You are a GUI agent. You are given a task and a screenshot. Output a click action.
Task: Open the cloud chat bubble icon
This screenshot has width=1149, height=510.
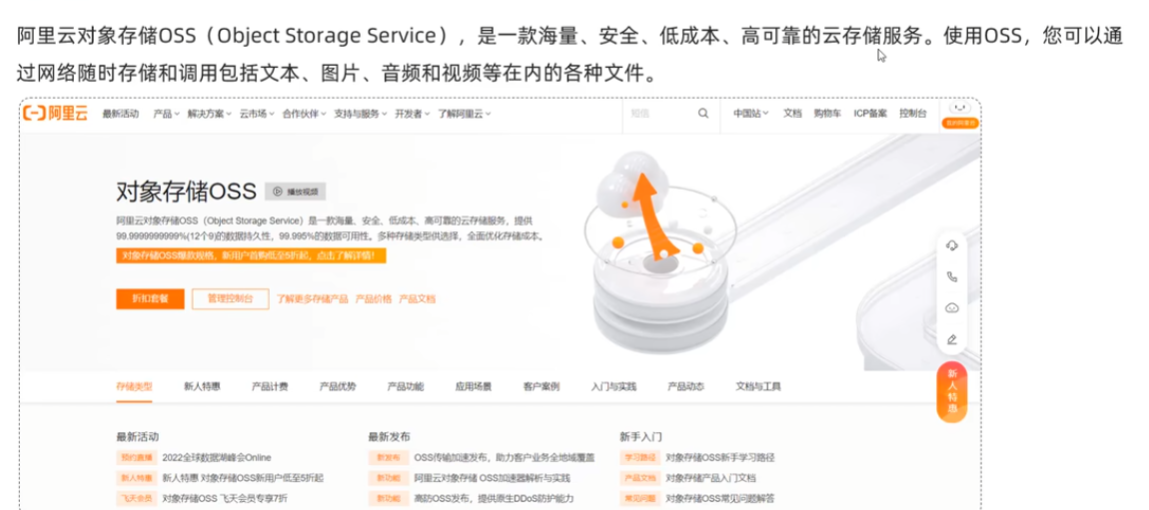tap(952, 308)
